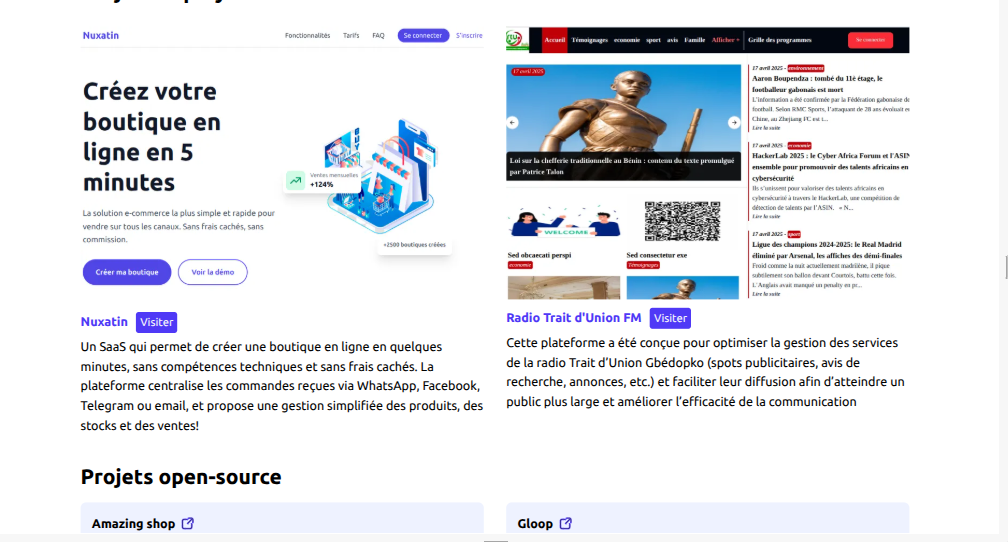
Task: Click the red Se connecter button
Action: [870, 40]
